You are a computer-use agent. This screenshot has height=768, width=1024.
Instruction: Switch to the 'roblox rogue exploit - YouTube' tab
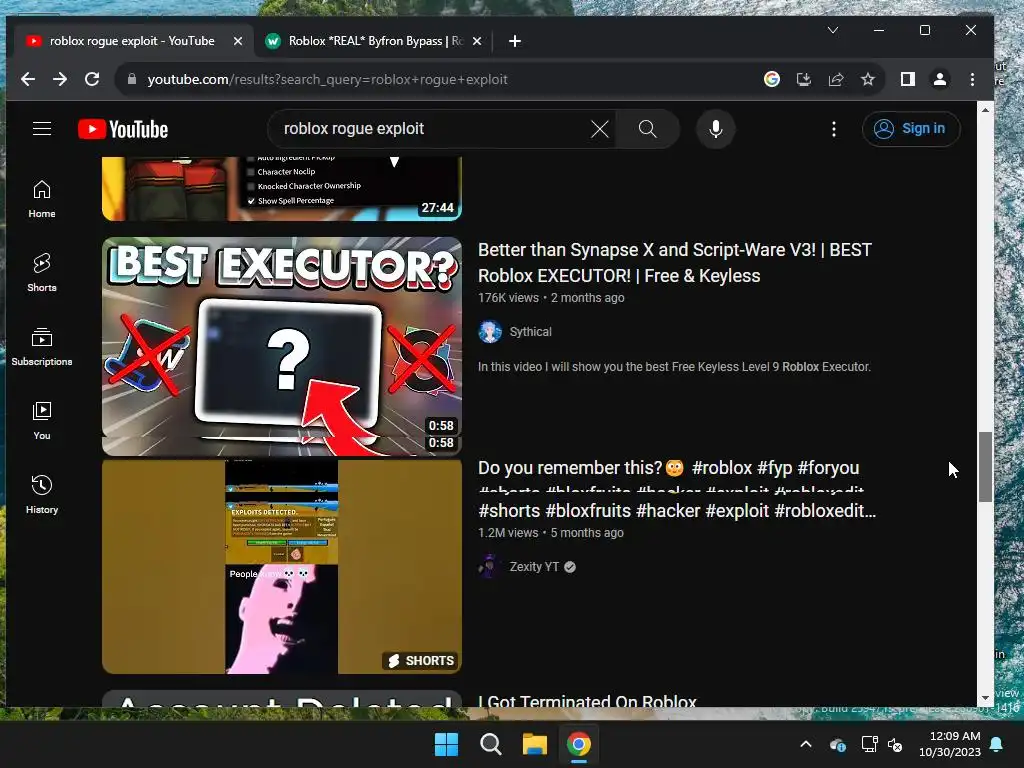[x=133, y=40]
